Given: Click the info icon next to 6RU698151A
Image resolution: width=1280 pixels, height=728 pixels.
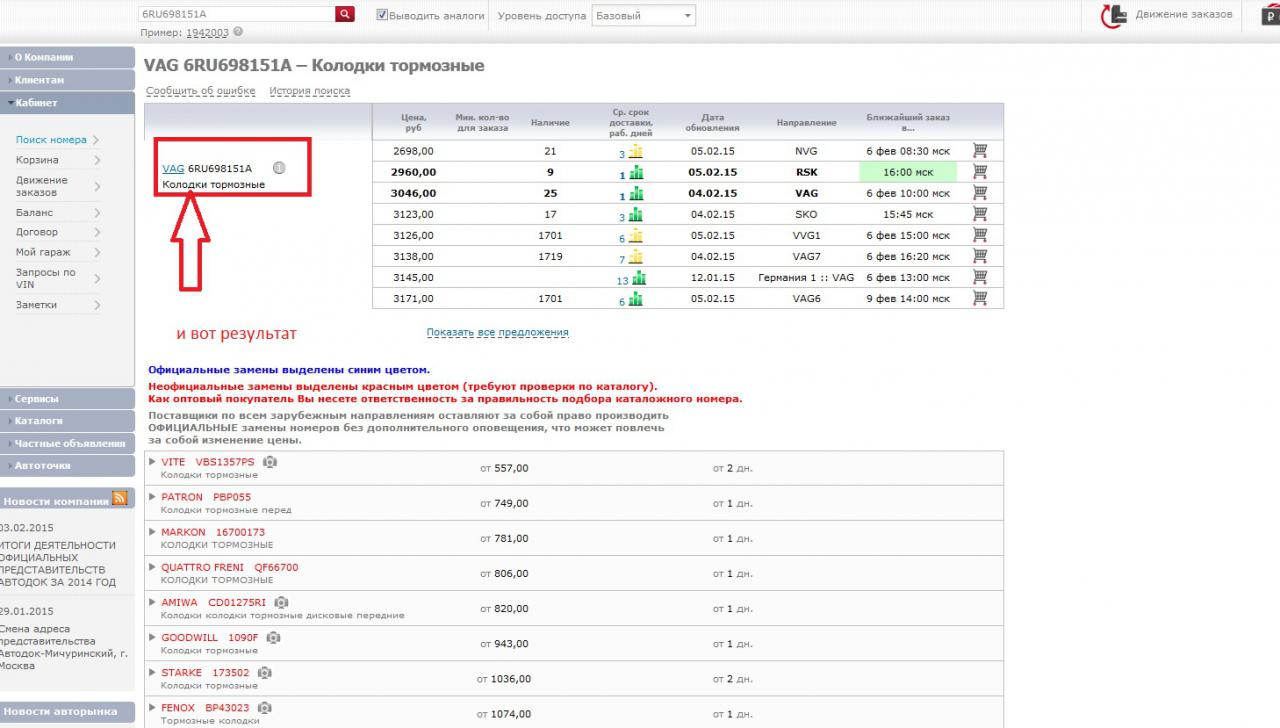Looking at the screenshot, I should (x=279, y=168).
